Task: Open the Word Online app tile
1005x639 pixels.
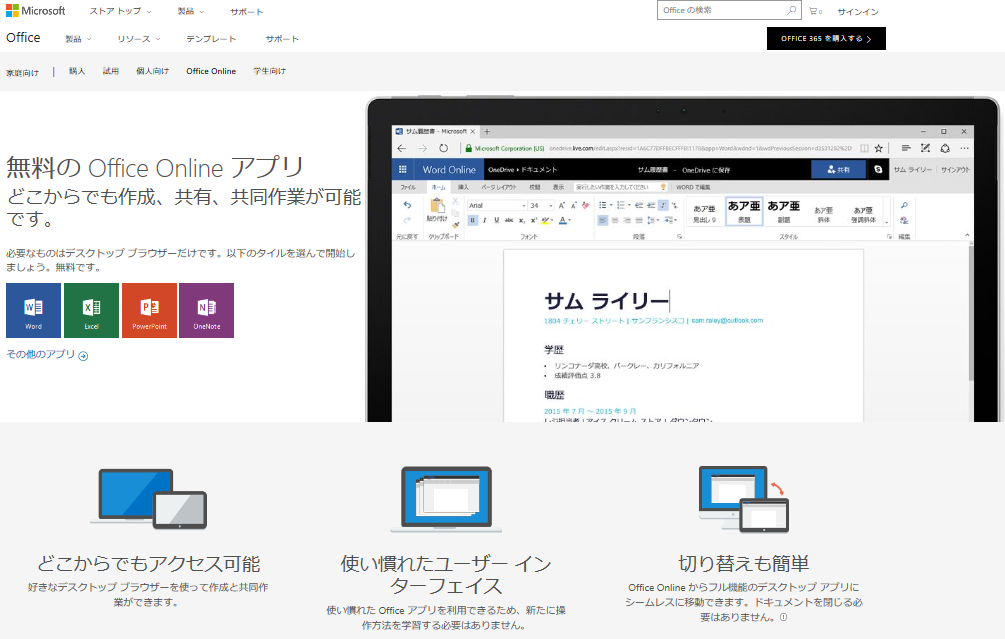Action: 33,310
